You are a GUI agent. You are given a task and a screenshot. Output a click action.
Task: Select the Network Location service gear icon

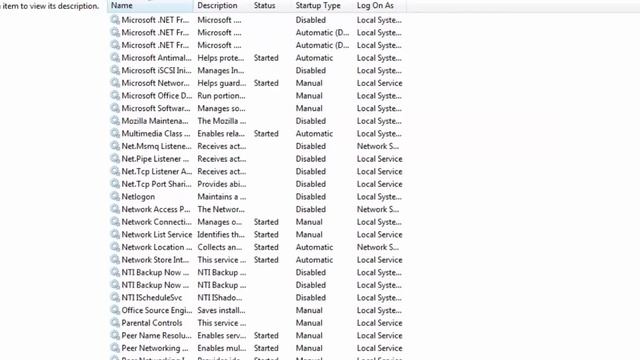[115, 247]
